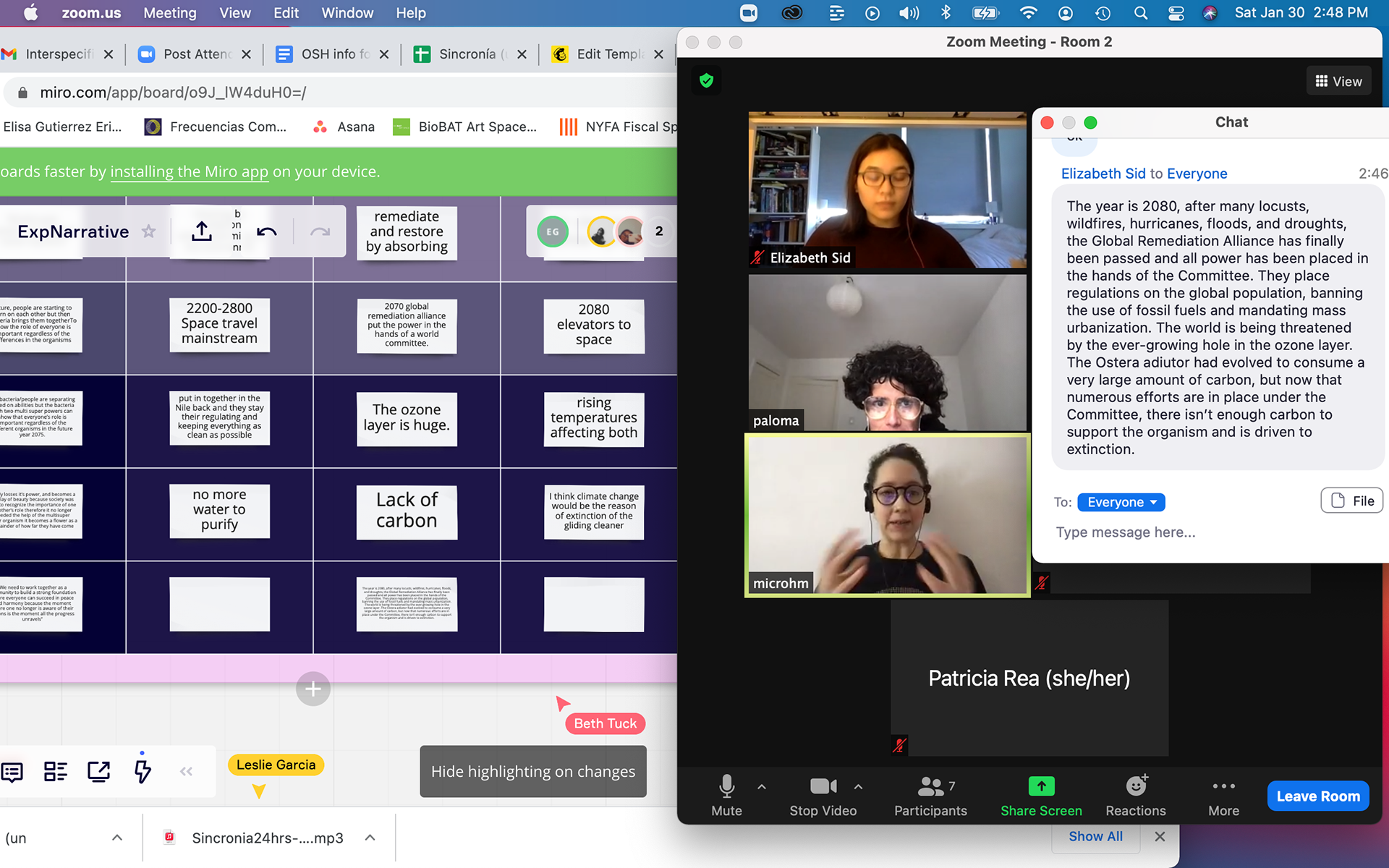Open the Miro activity lightning icon

(x=143, y=770)
